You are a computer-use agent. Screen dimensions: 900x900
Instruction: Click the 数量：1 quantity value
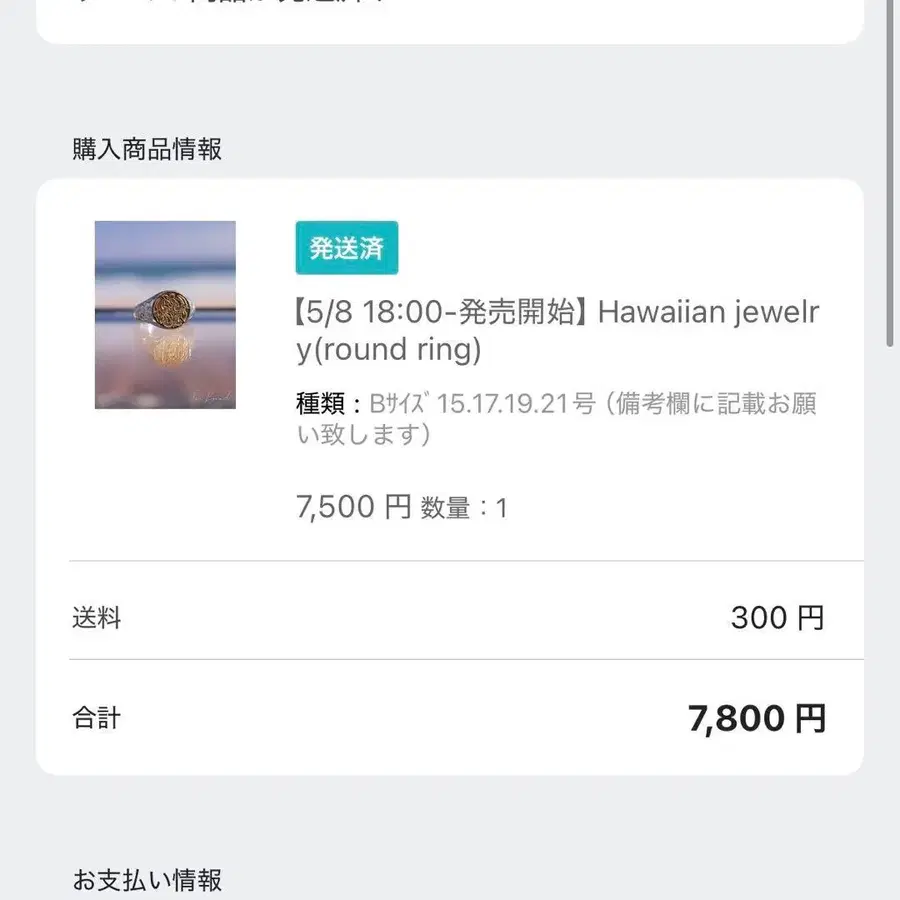pos(462,507)
